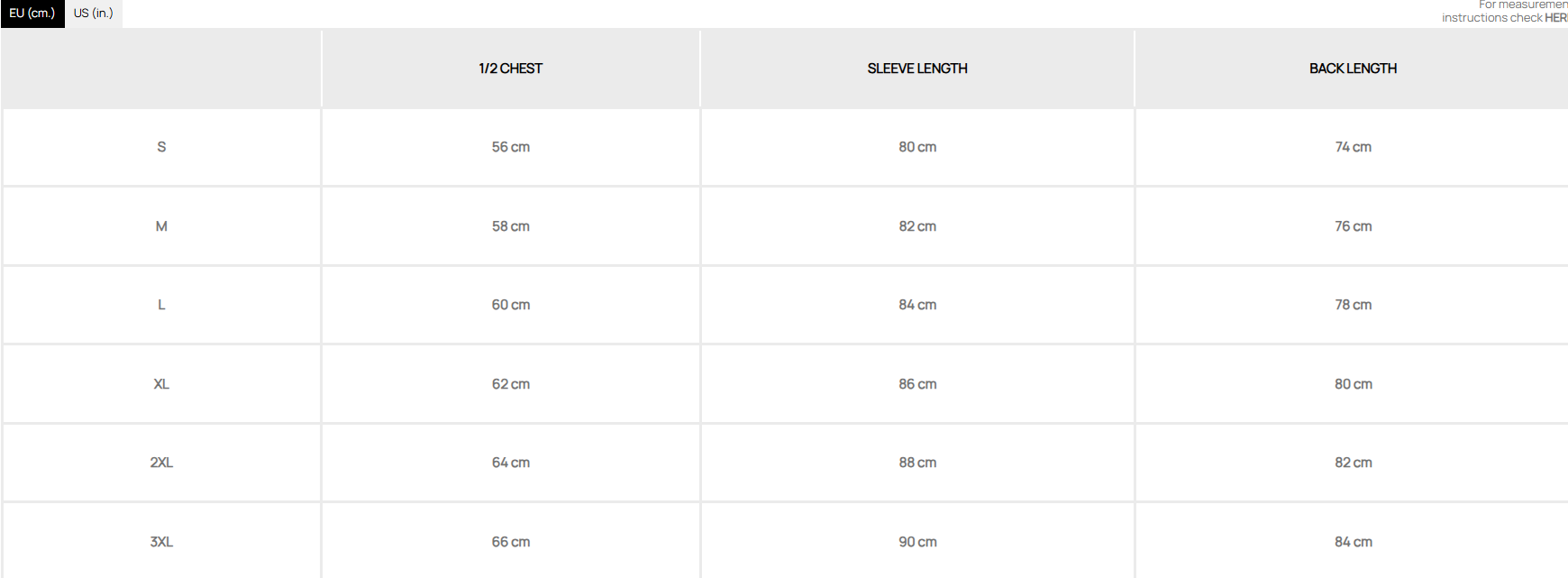Click the 74 cm back length cell
1568x578 pixels.
click(1353, 147)
